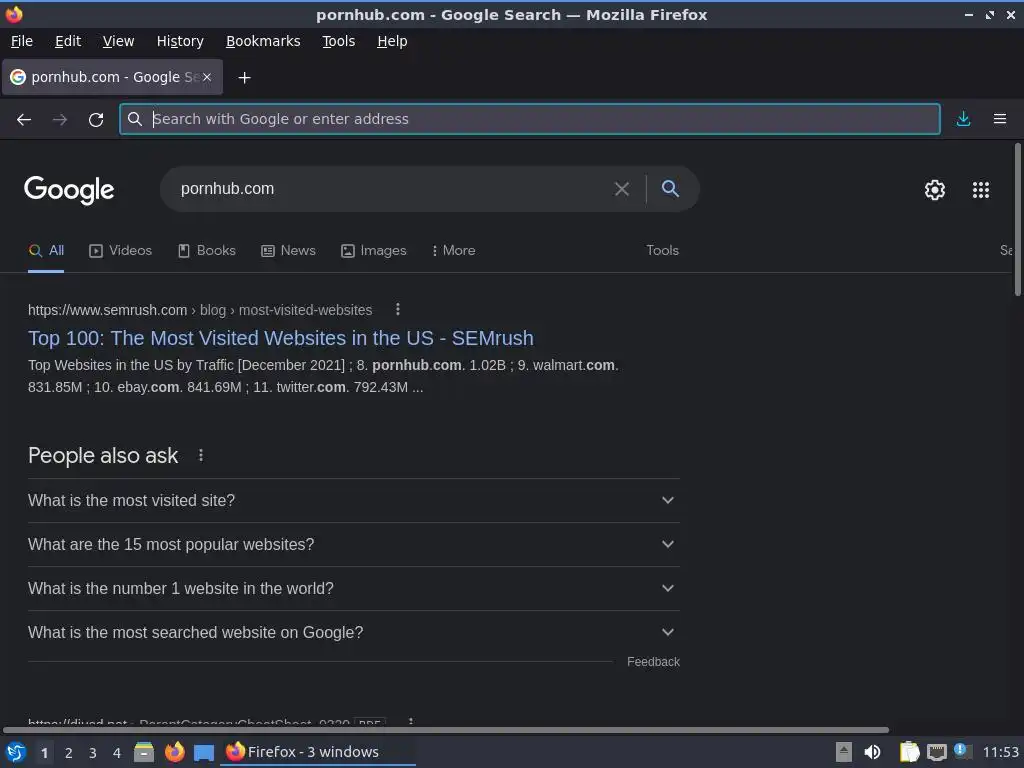Image resolution: width=1024 pixels, height=768 pixels.
Task: Open the volume control in the tray
Action: click(x=872, y=752)
